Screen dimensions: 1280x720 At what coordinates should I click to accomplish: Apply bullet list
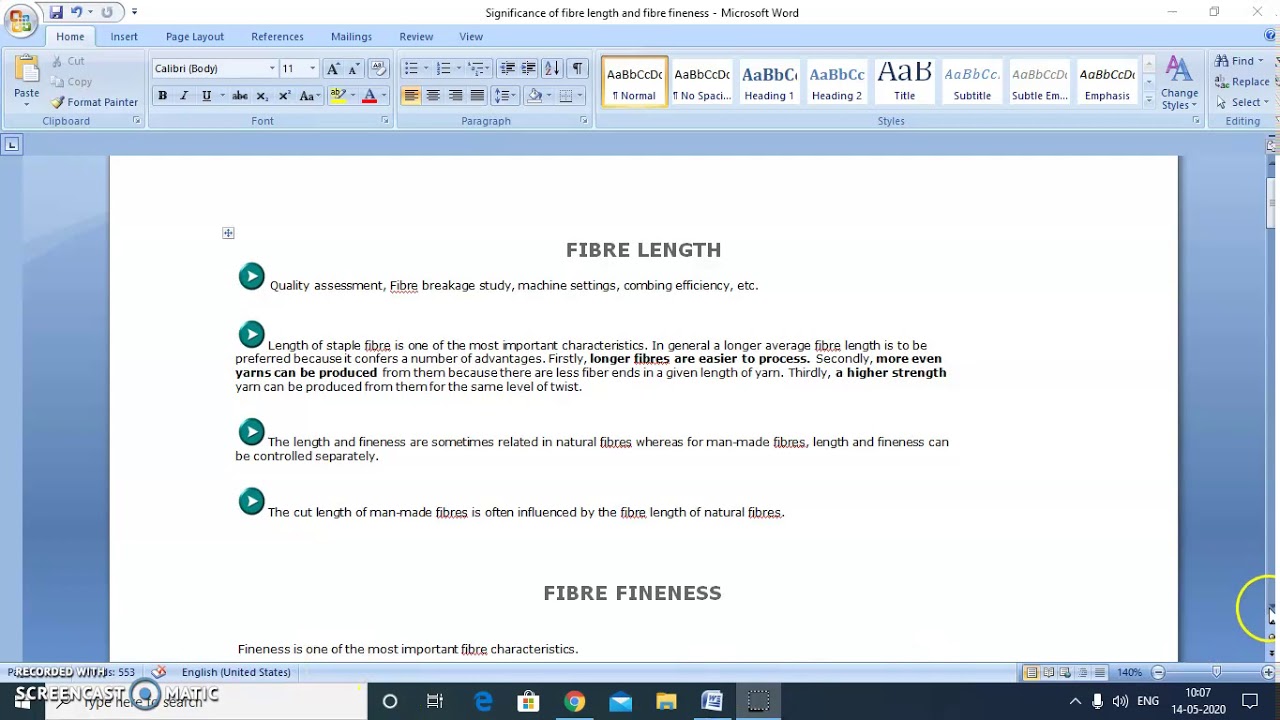tap(411, 68)
